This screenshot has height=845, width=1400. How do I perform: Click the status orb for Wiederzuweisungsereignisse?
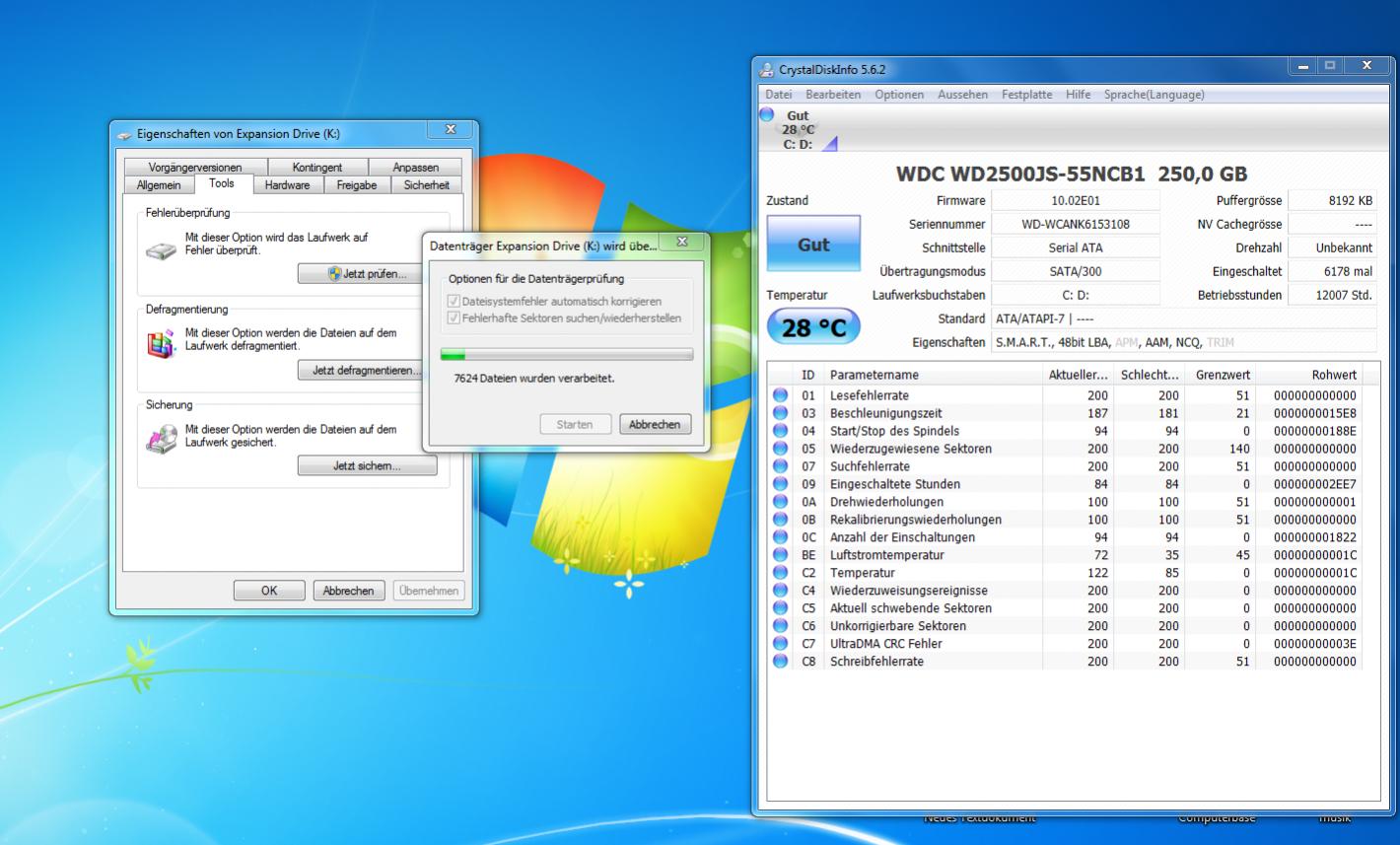781,591
